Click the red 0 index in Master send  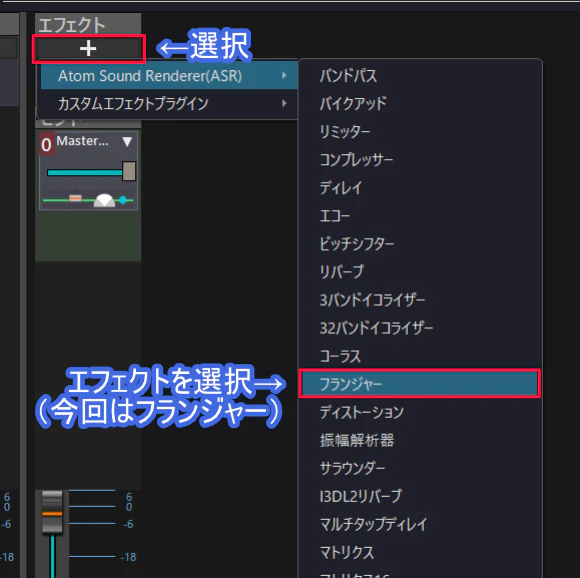tap(47, 144)
